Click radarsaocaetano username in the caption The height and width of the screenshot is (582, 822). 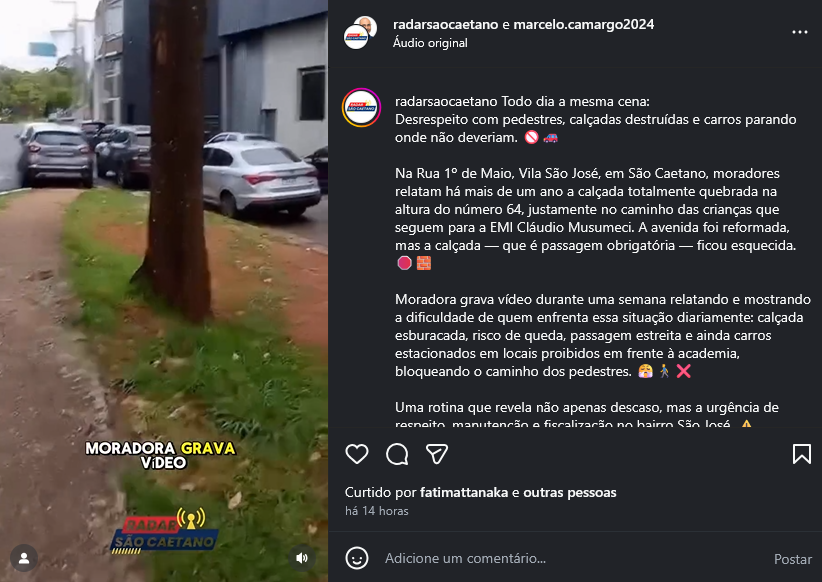point(446,101)
